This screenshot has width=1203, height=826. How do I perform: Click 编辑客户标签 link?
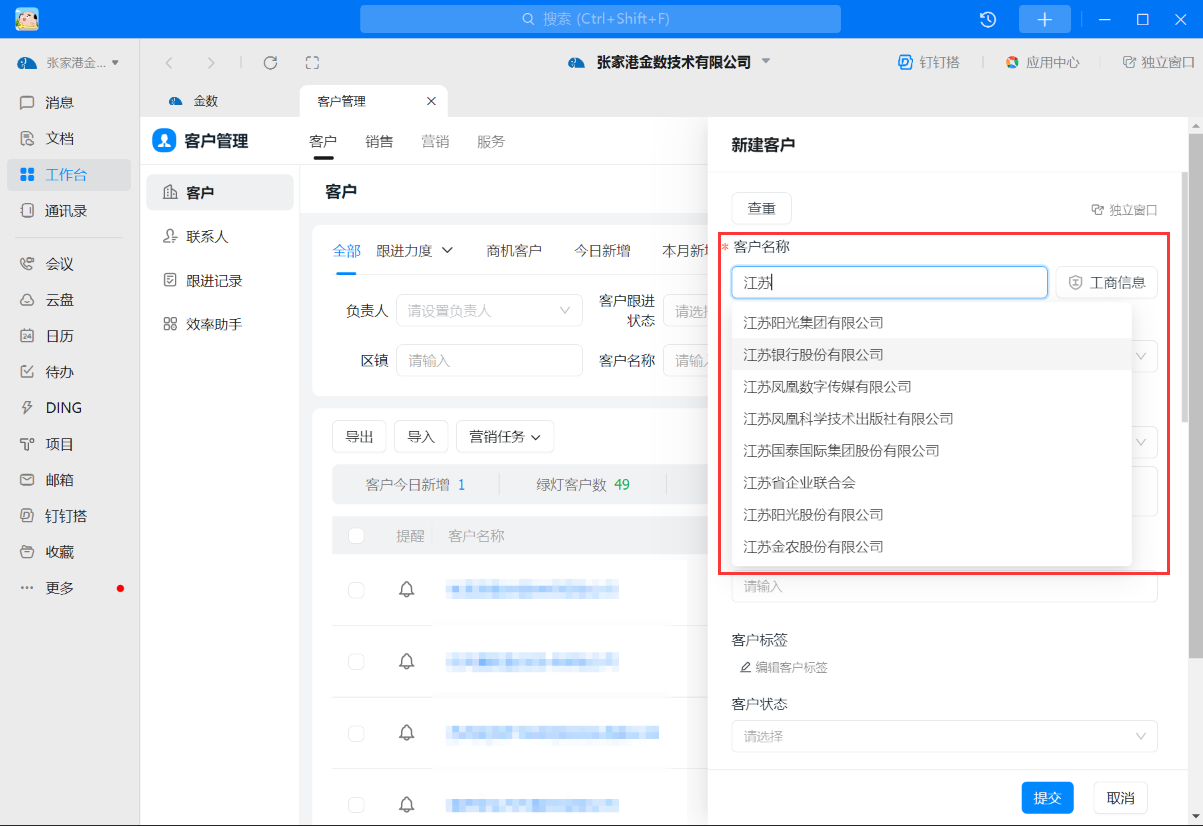tap(783, 667)
